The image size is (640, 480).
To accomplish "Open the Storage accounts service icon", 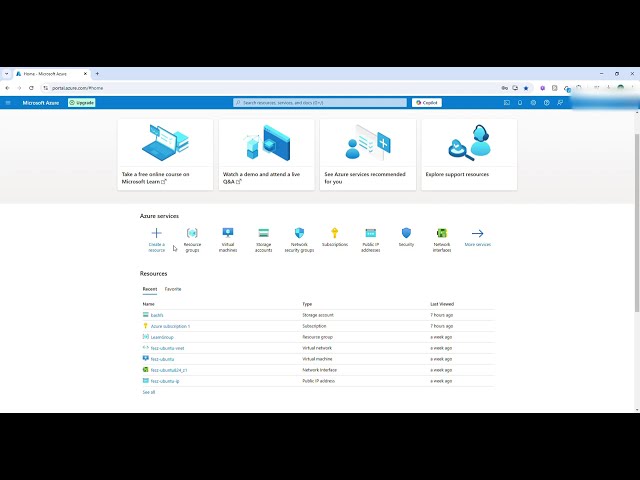I will [x=264, y=233].
